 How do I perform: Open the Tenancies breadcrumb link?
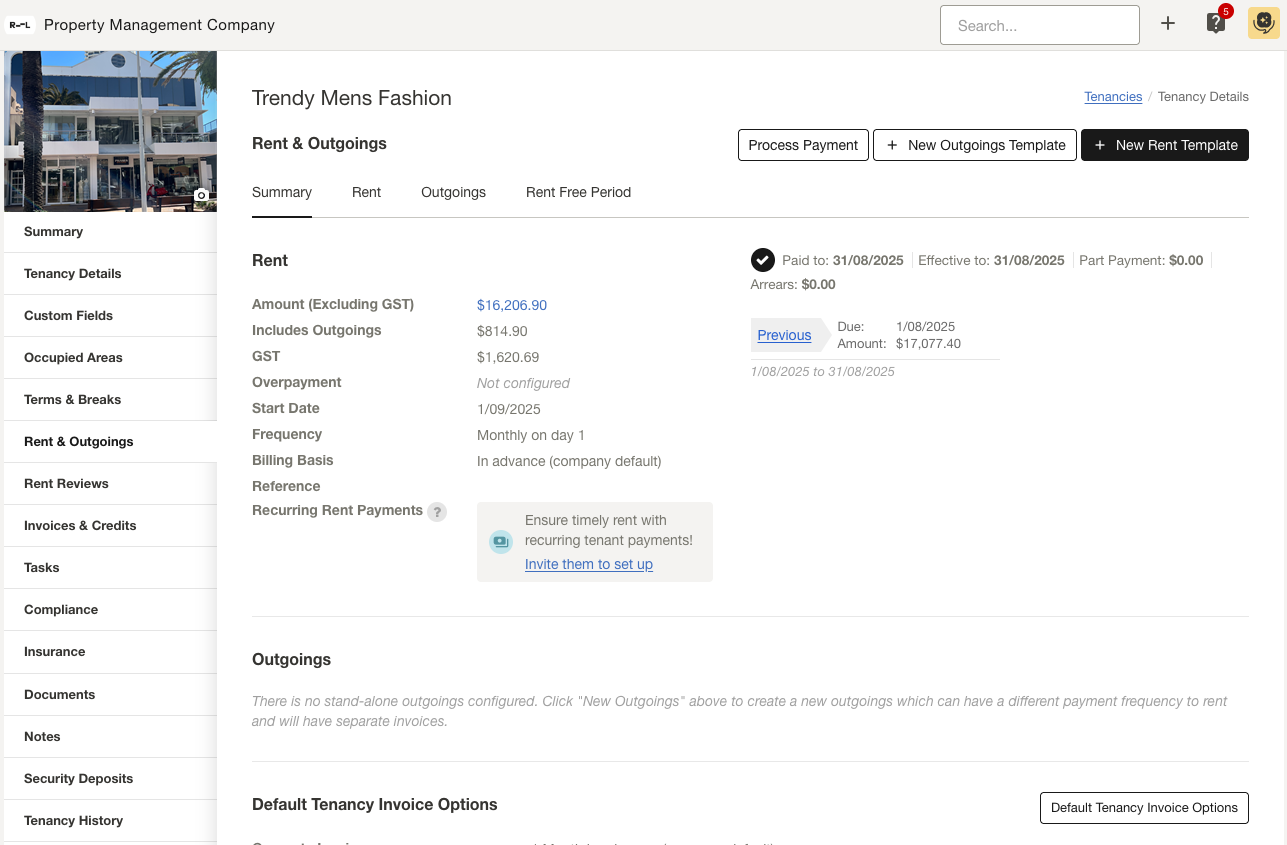[1113, 97]
